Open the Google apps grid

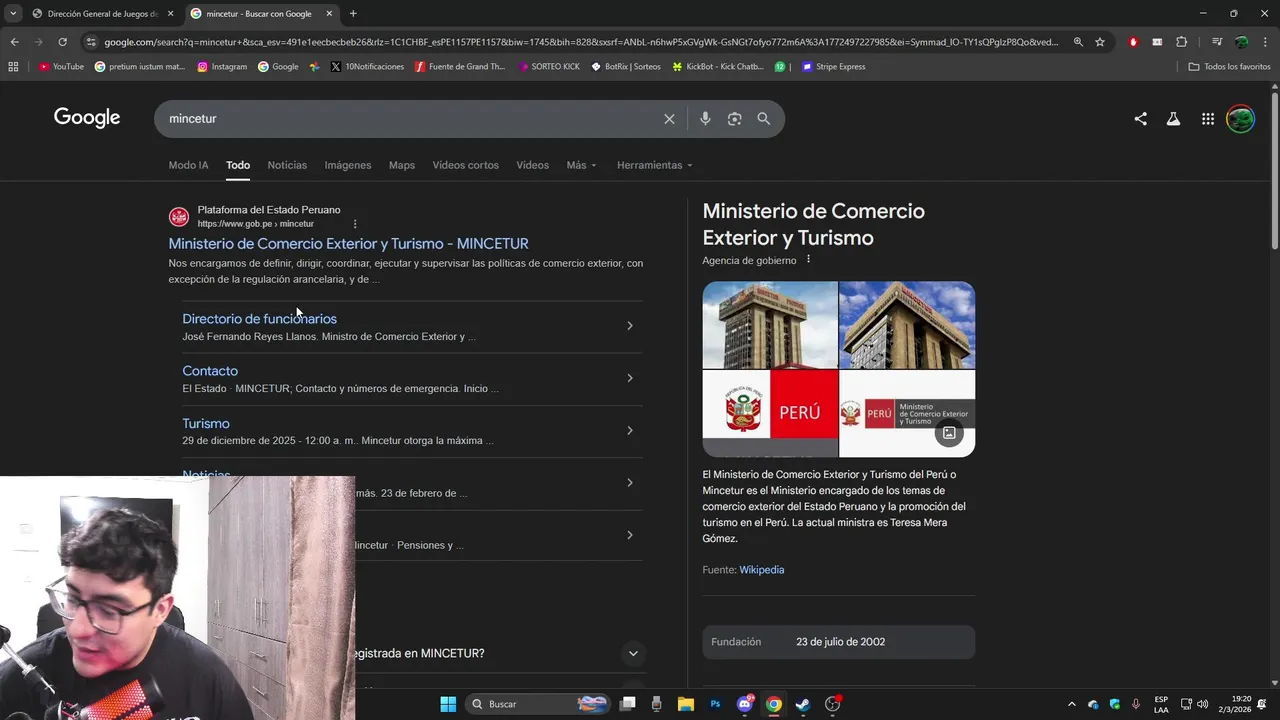pyautogui.click(x=1208, y=119)
